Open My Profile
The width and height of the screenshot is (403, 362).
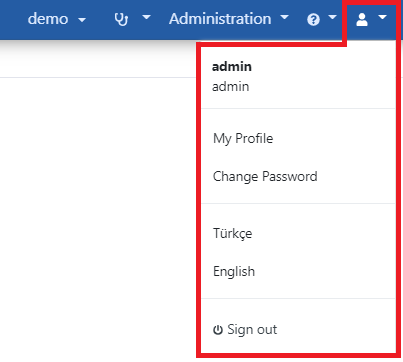tap(243, 138)
